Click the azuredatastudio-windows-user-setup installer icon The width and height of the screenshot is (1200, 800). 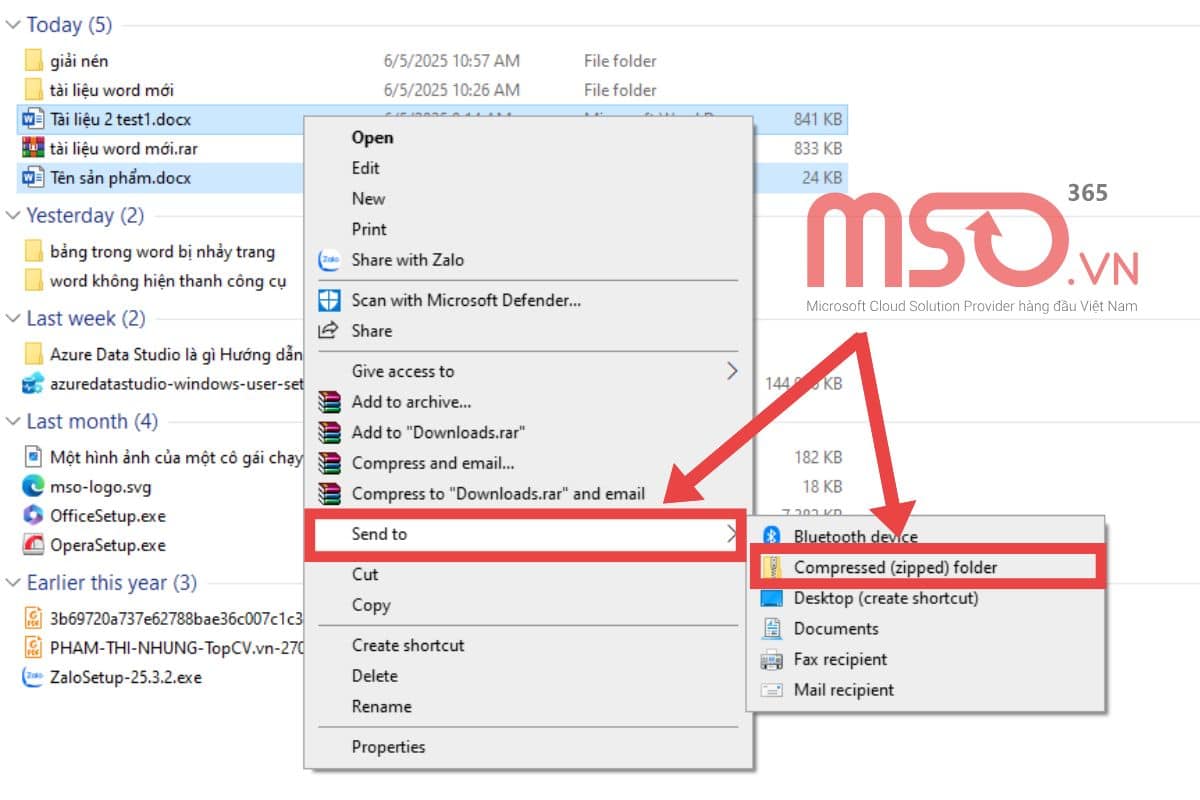[x=33, y=383]
